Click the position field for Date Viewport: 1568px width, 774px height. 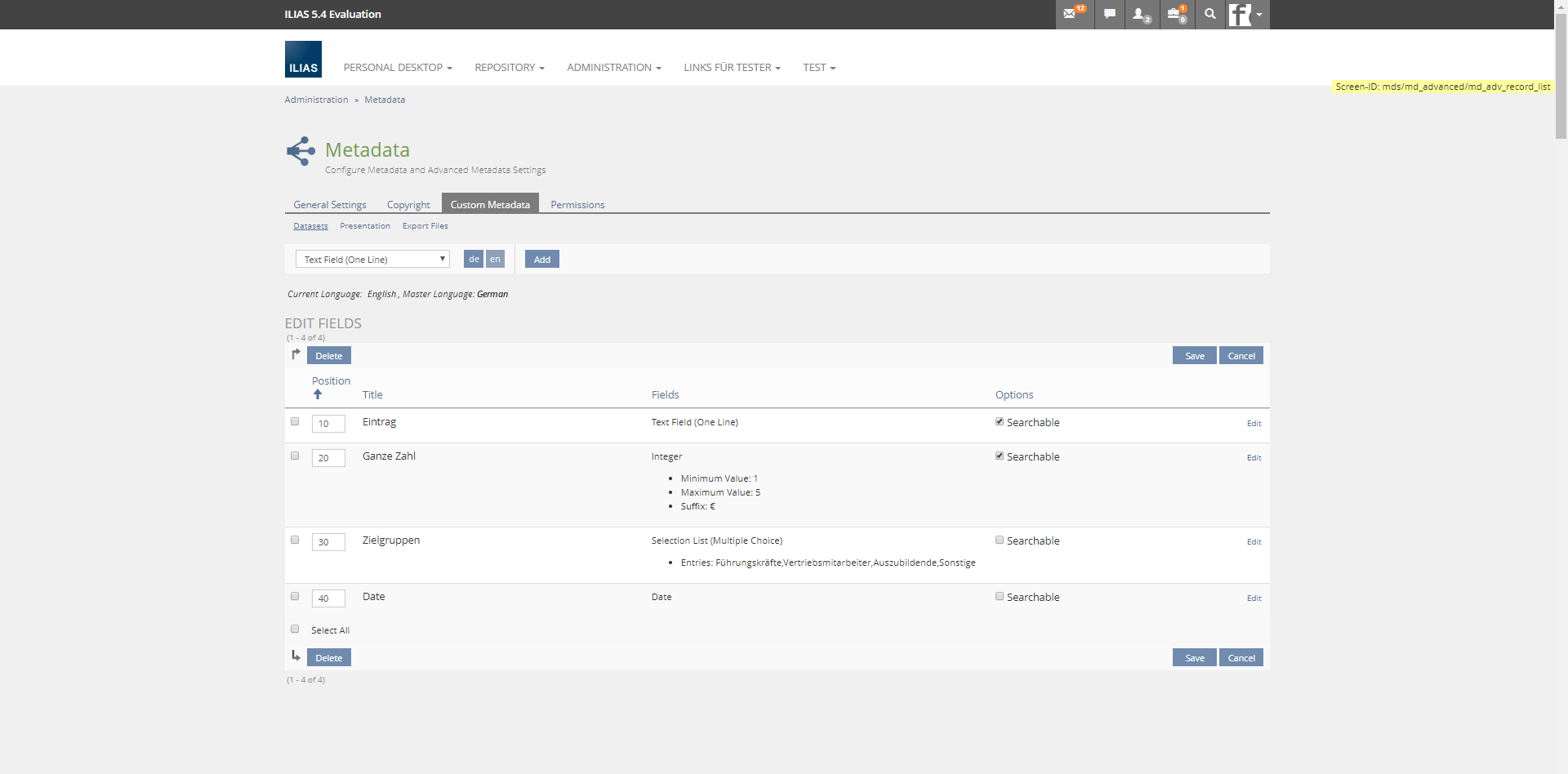click(x=328, y=598)
